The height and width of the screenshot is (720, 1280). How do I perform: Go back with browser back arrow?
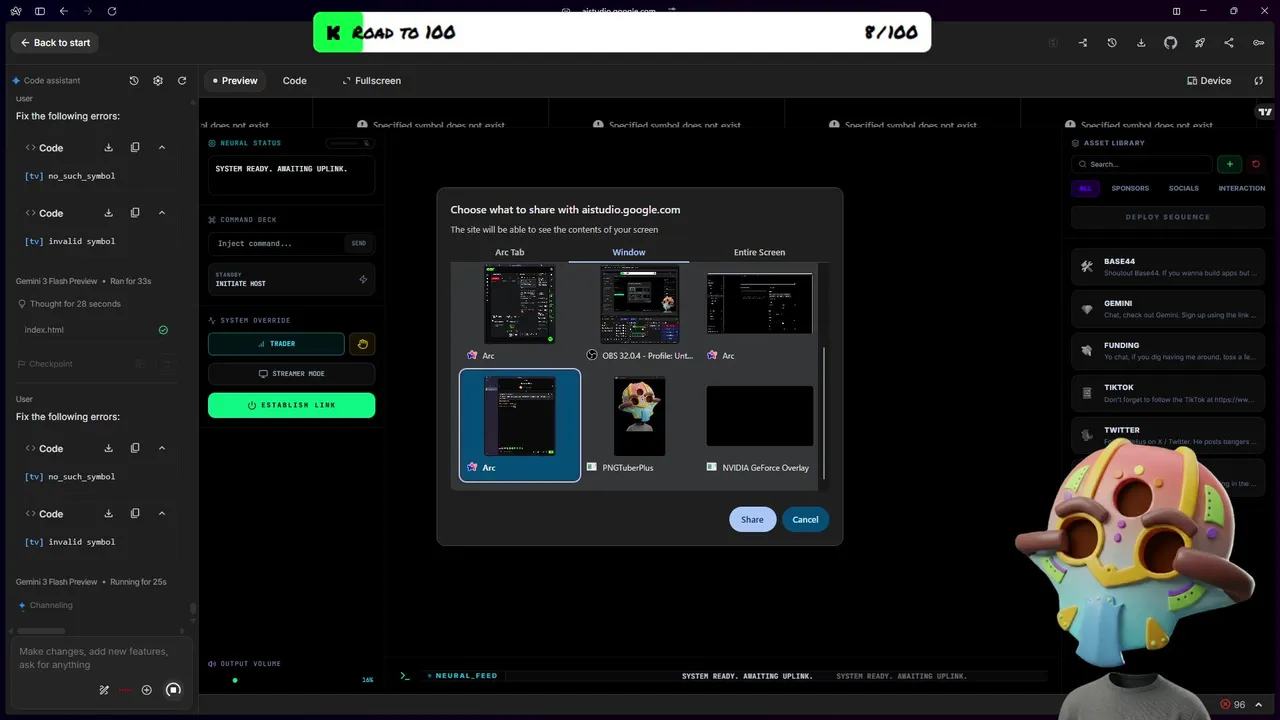pyautogui.click(x=64, y=11)
